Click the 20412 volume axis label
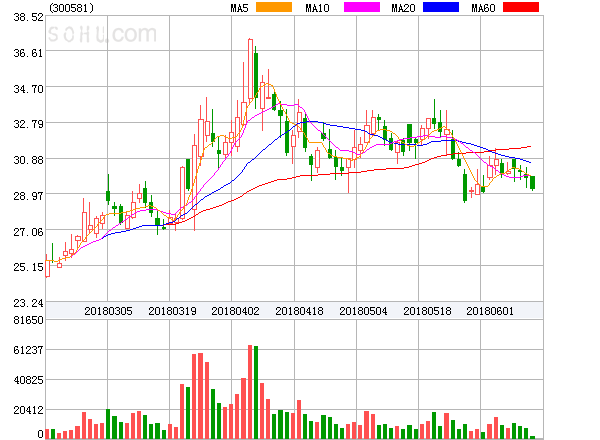 [28, 411]
